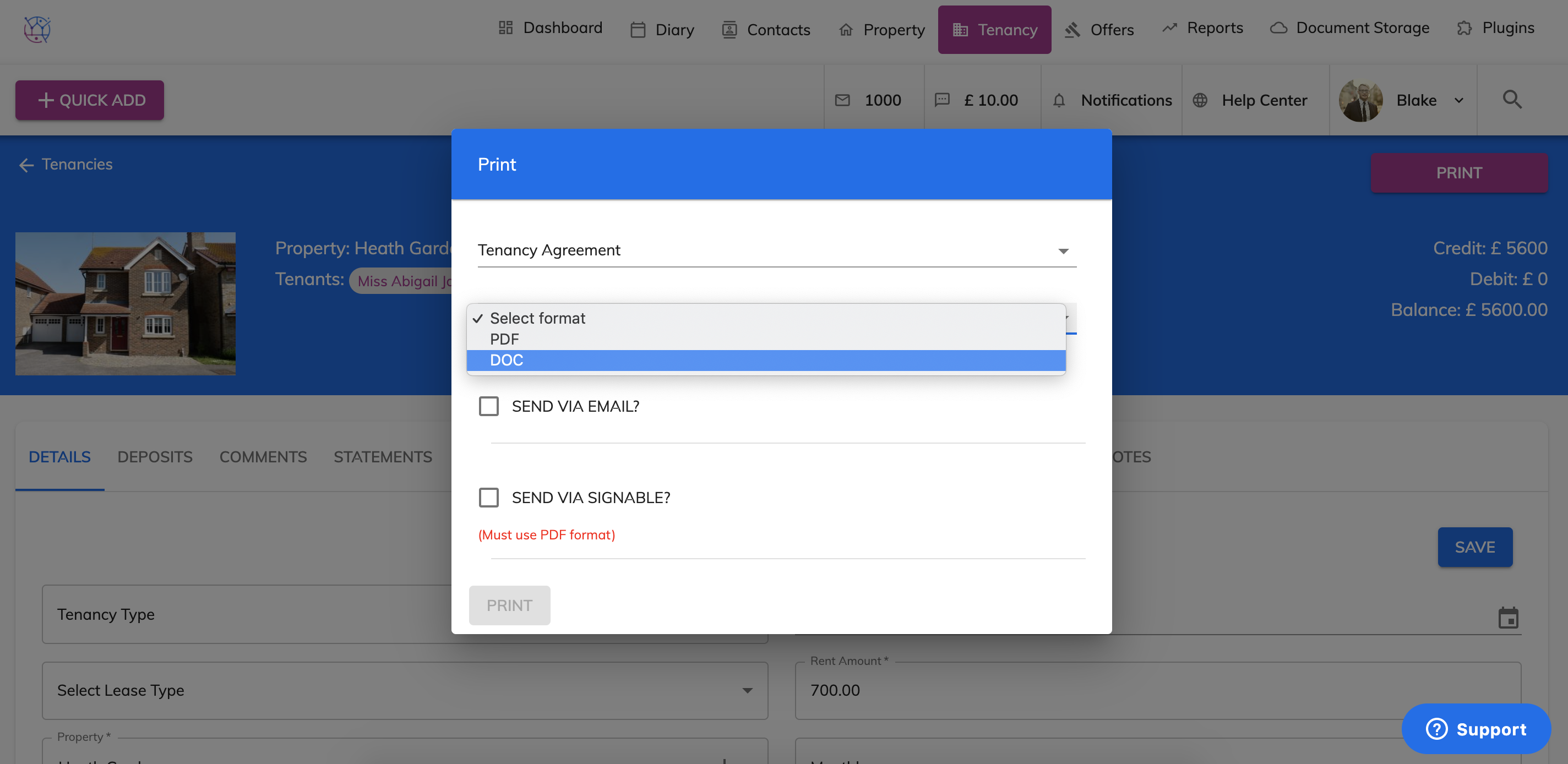
Task: Click the SMS balance chat icon
Action: point(941,100)
